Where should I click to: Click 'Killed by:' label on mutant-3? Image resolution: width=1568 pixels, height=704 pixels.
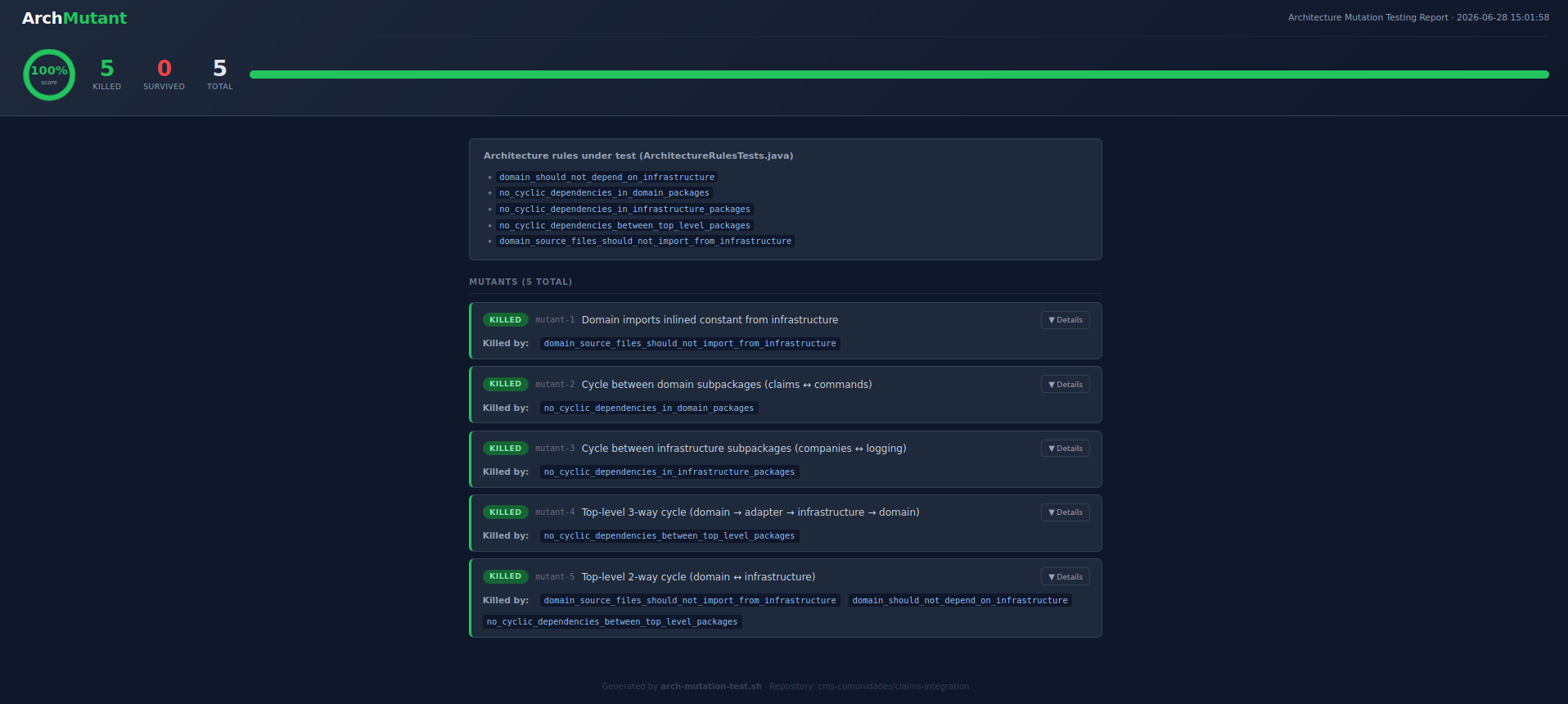pyautogui.click(x=506, y=472)
